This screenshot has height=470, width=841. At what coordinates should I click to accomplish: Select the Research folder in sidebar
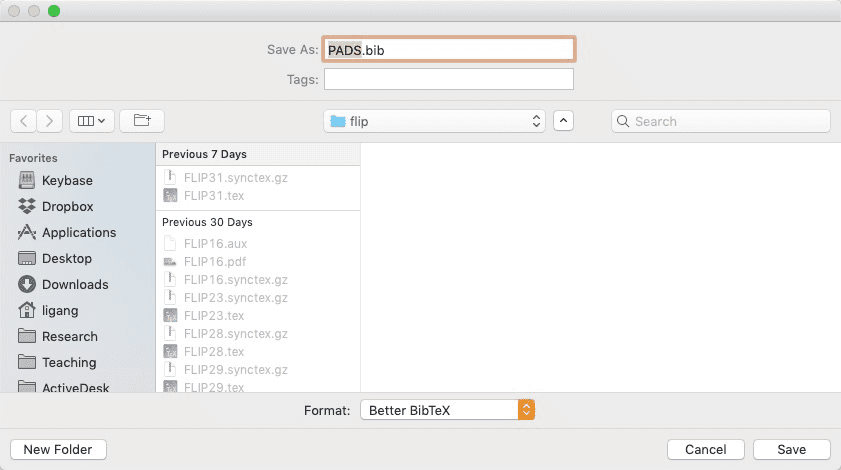69,337
